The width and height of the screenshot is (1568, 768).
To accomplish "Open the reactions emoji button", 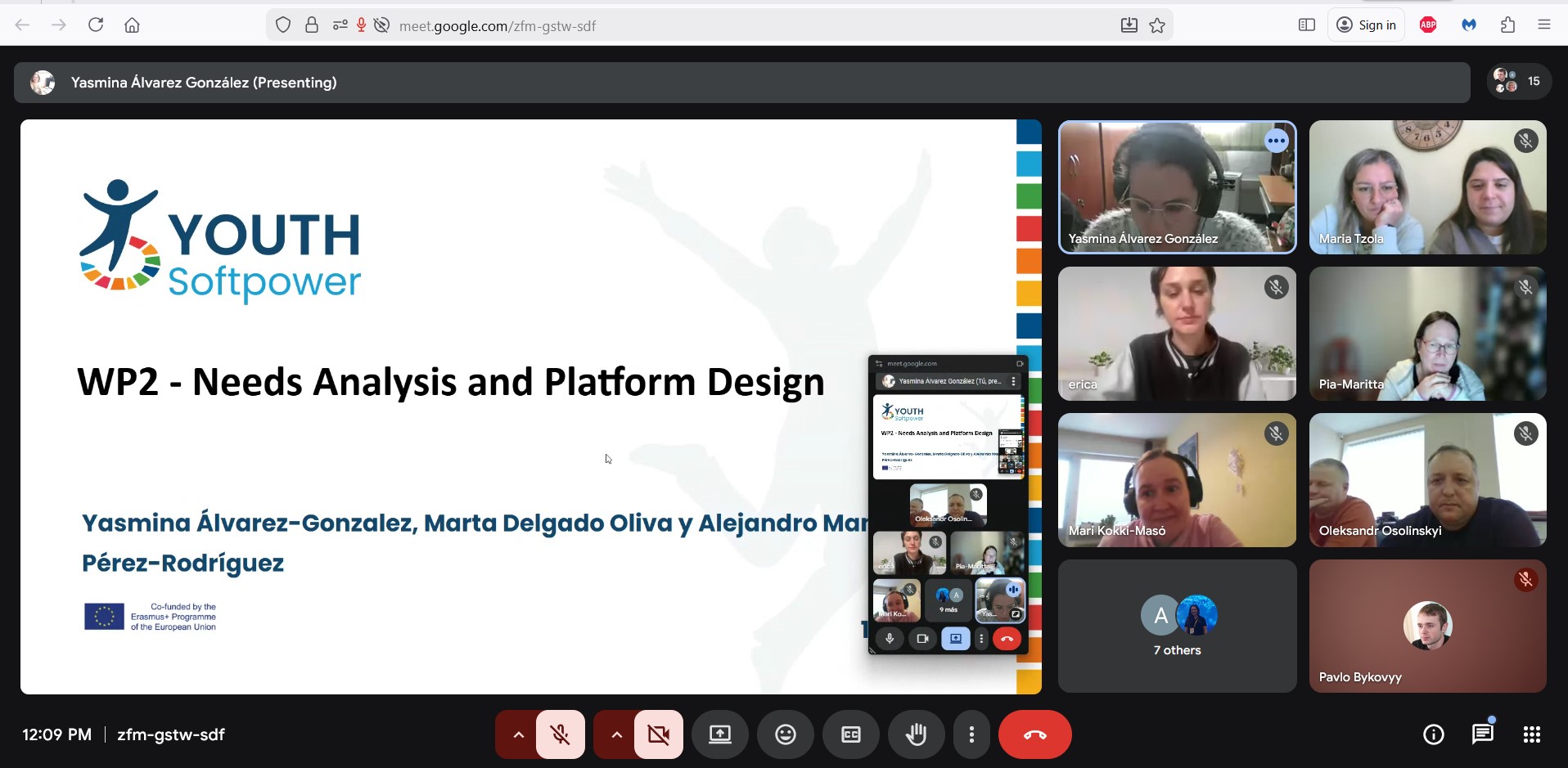I will (x=786, y=734).
